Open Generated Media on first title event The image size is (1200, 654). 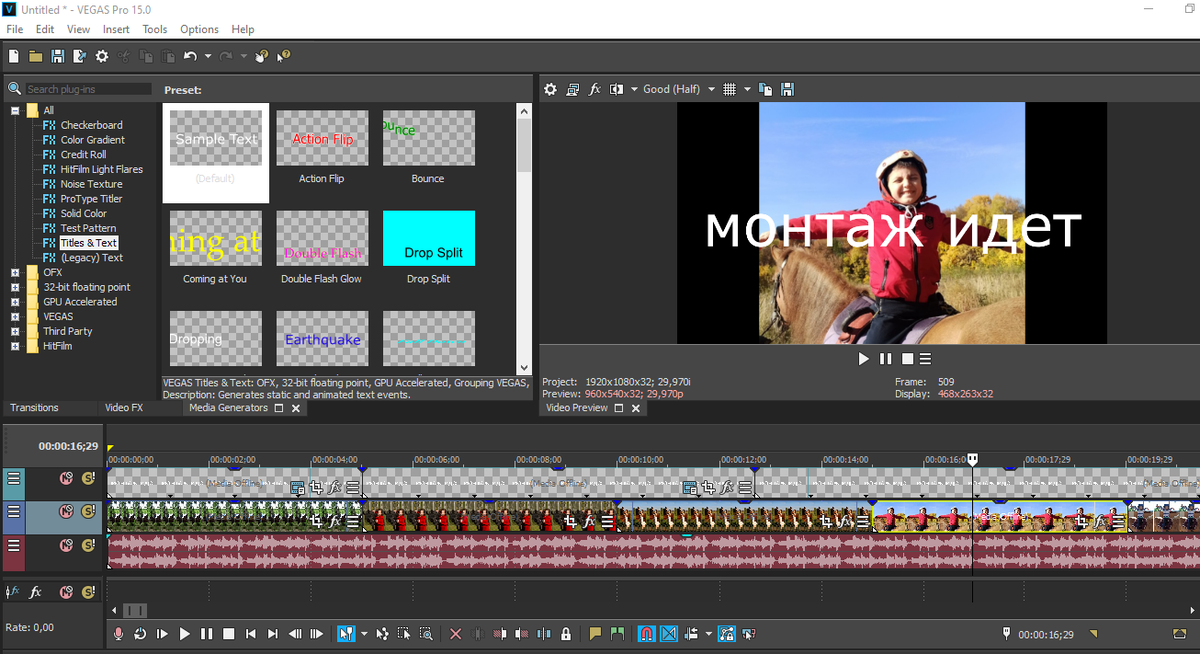point(297,488)
